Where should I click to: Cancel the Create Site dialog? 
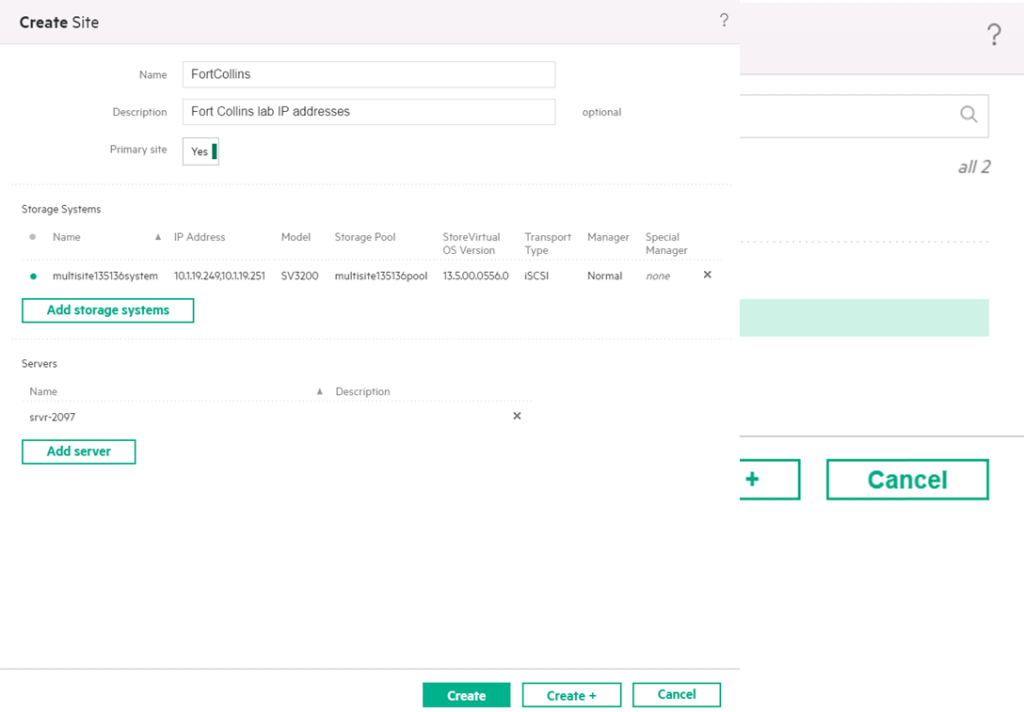click(x=677, y=694)
